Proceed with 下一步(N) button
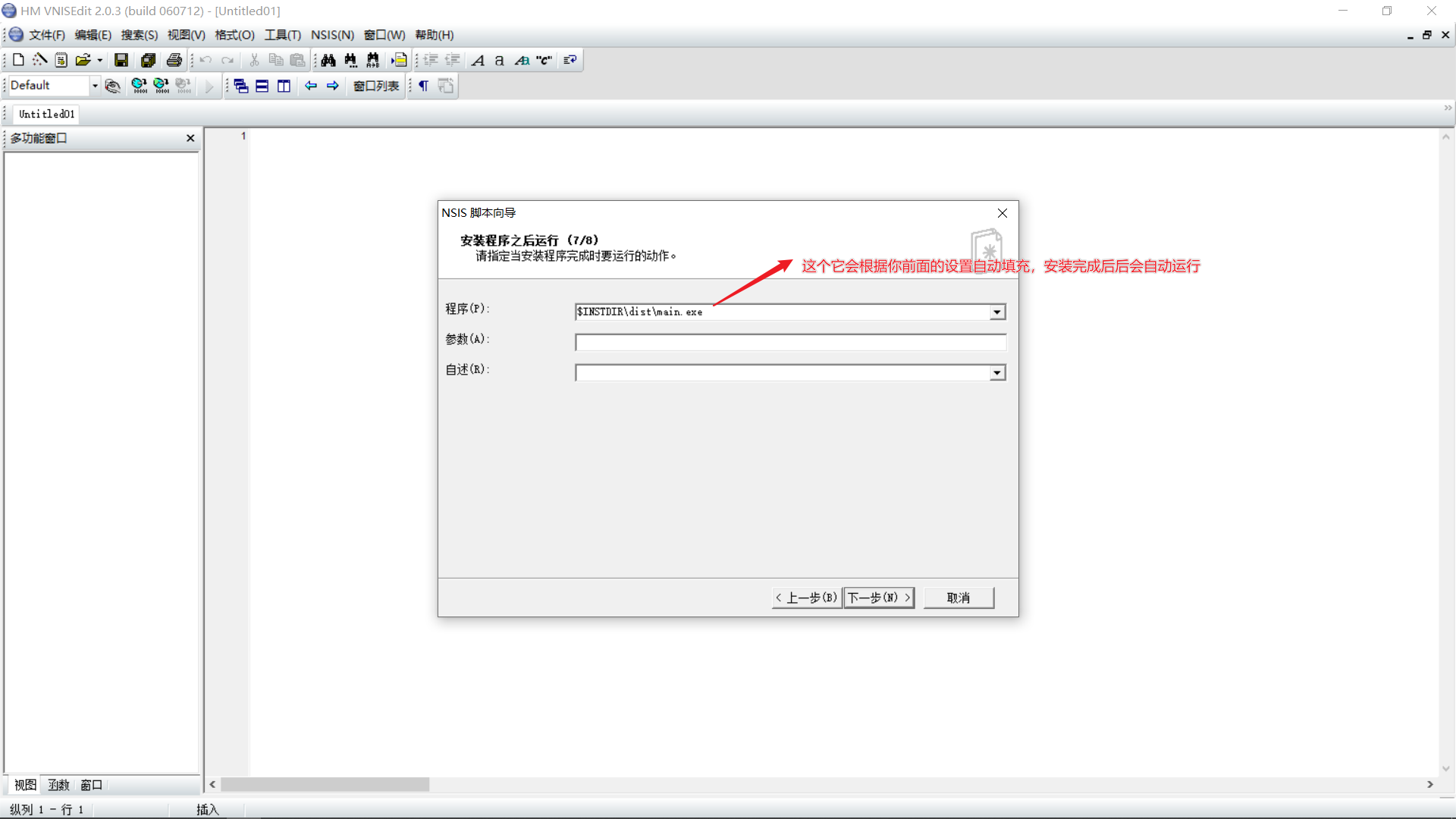1456x819 pixels. tap(879, 598)
